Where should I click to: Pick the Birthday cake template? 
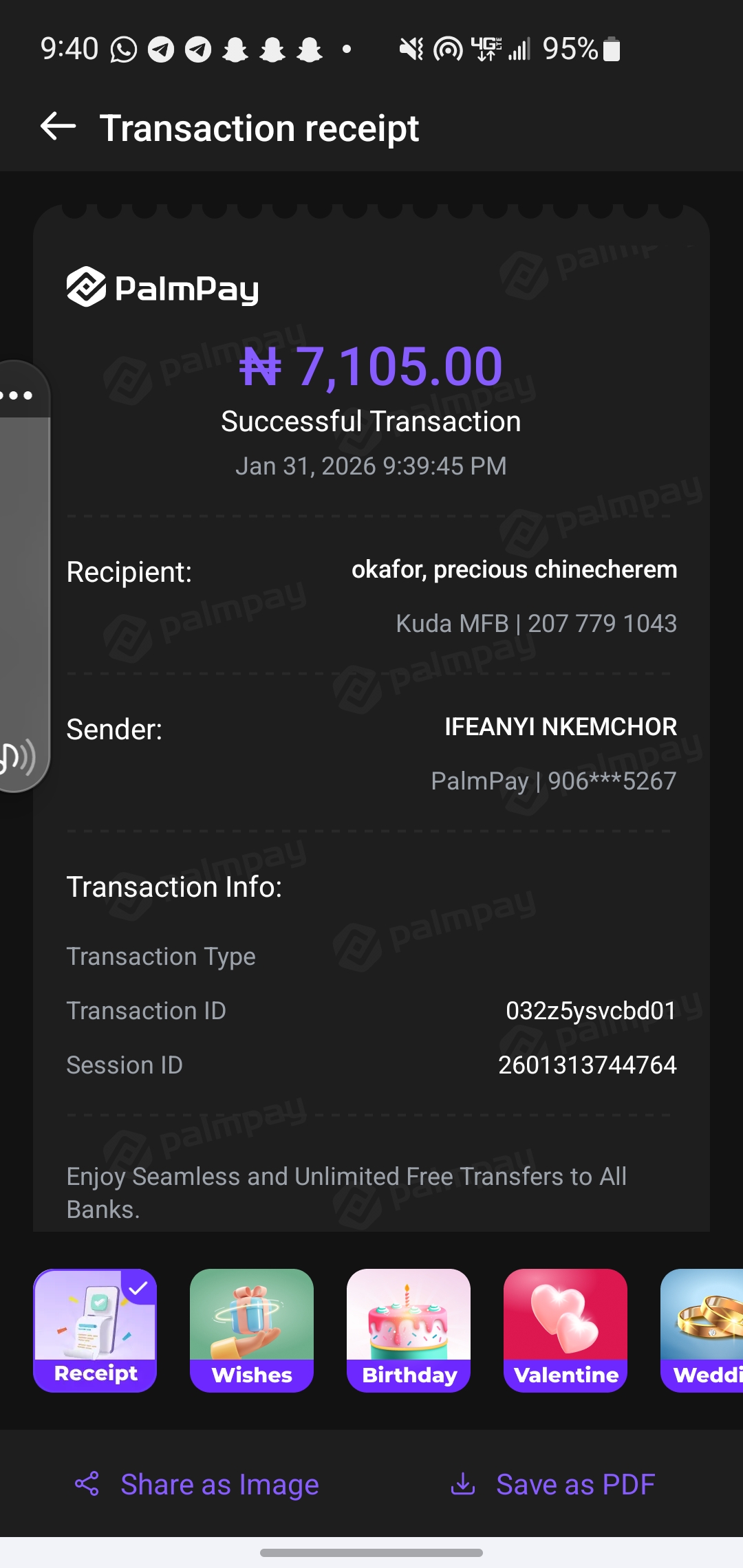pos(409,1330)
